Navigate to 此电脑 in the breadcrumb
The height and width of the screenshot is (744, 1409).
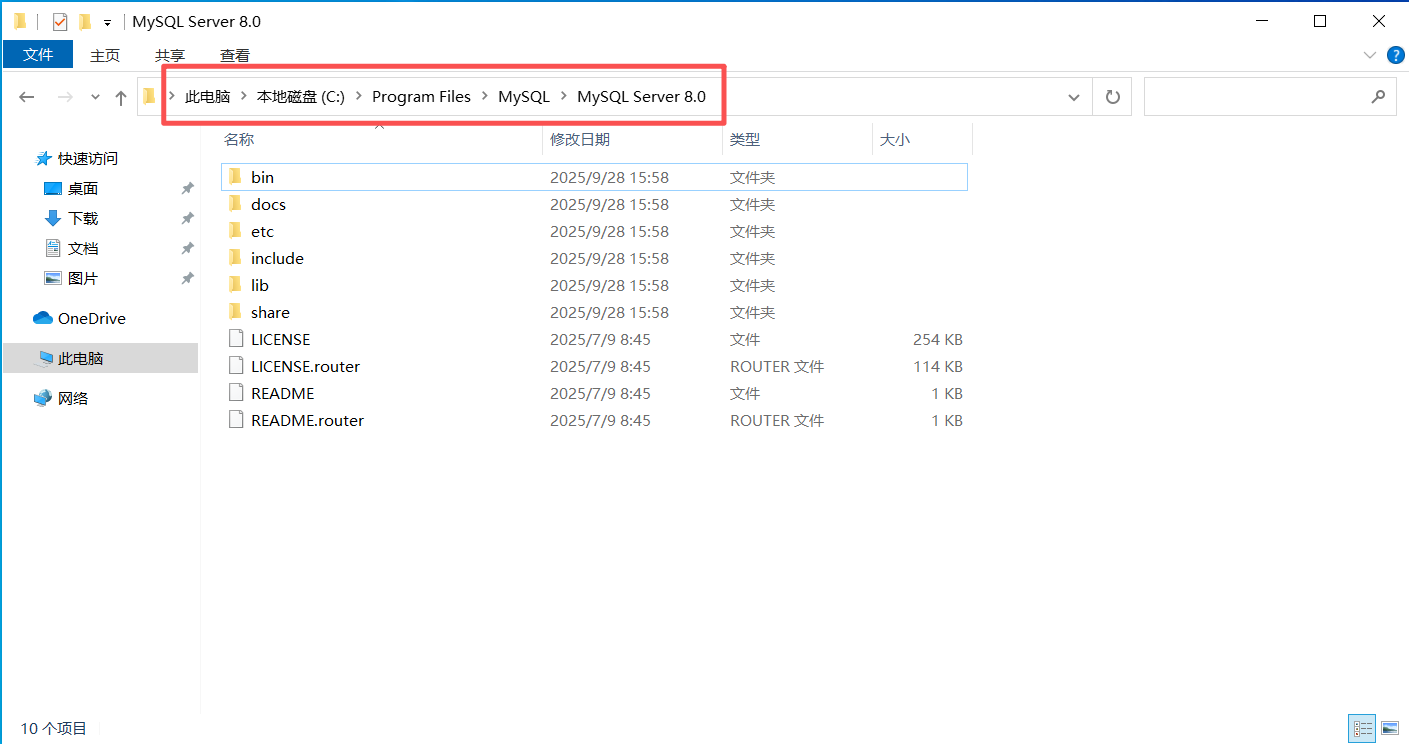click(207, 97)
